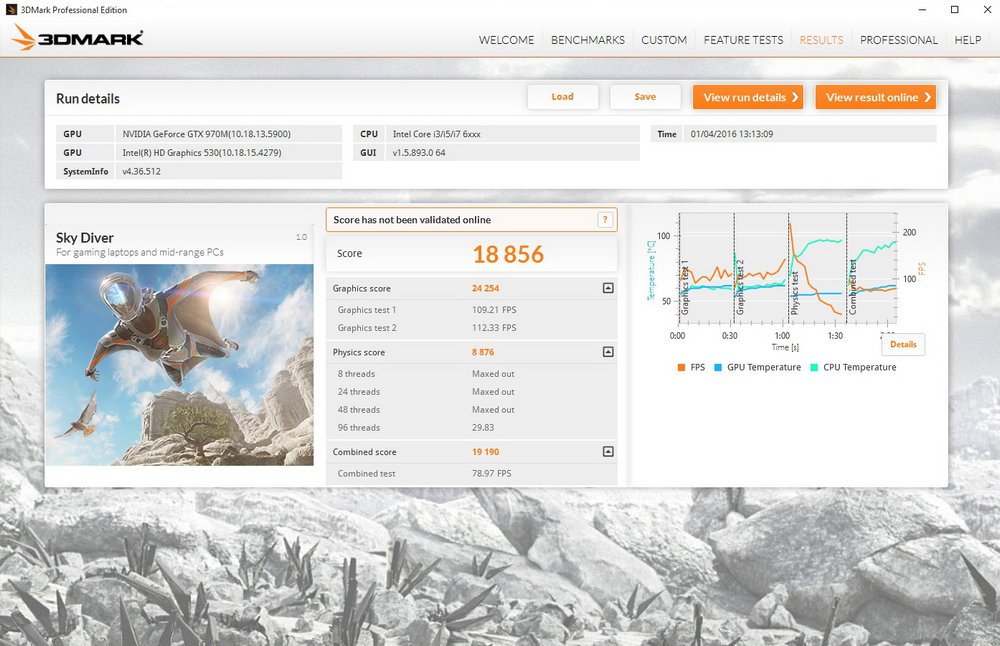This screenshot has width=1000, height=646.
Task: Open the HELP tab
Action: click(967, 40)
